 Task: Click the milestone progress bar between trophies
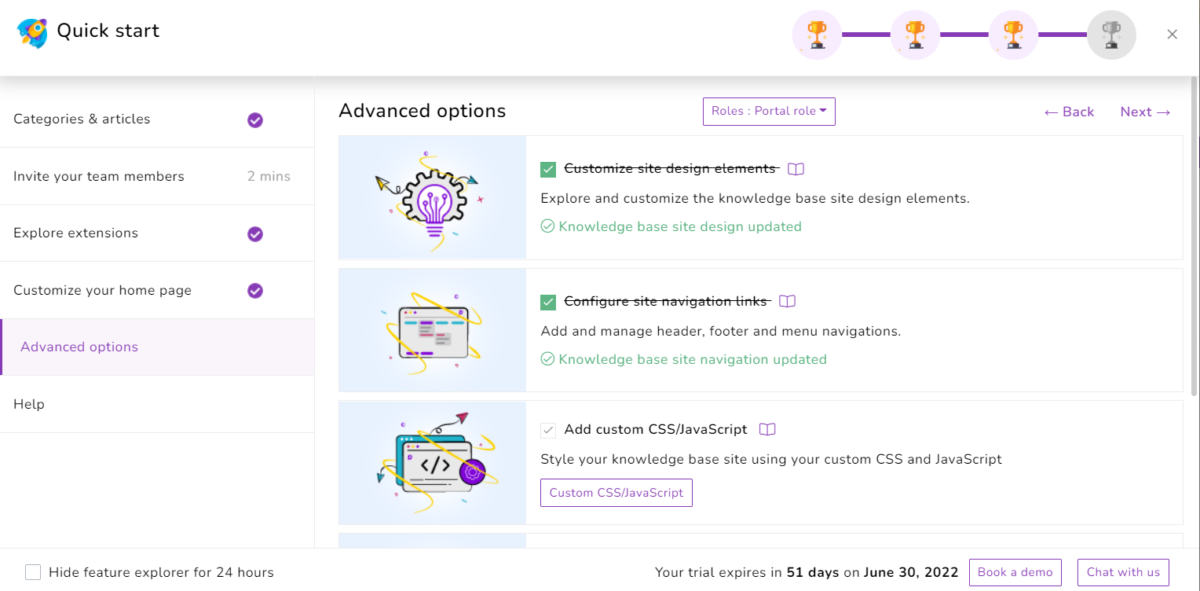[866, 33]
